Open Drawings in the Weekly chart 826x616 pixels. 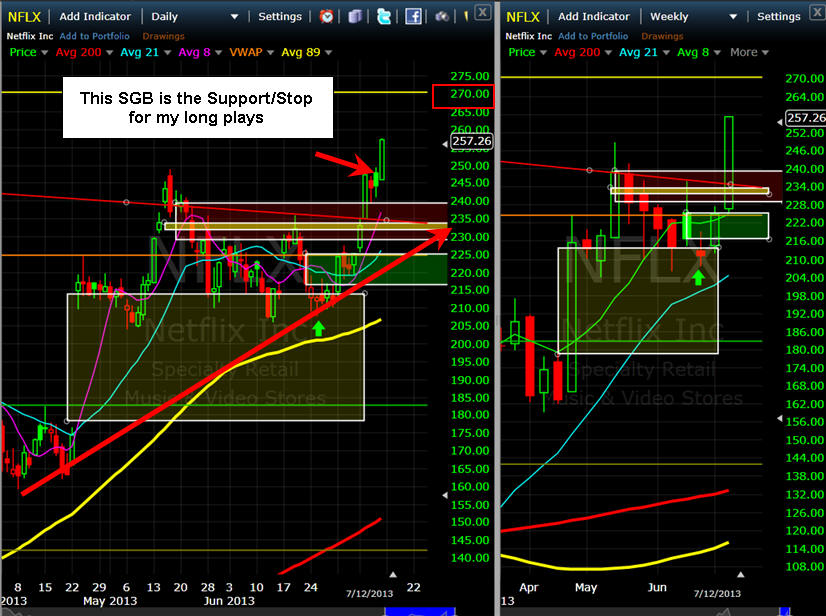(x=662, y=36)
